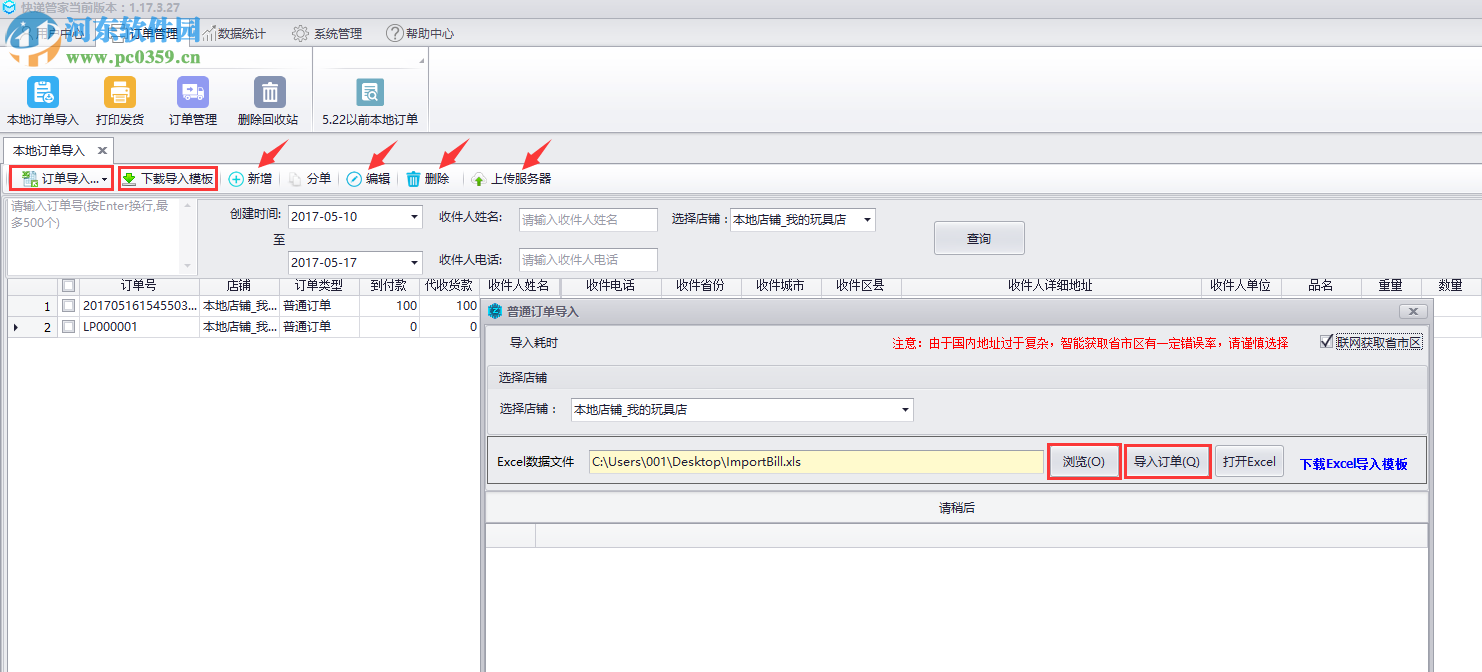Image resolution: width=1482 pixels, height=672 pixels.
Task: Click the 收件省份 column header
Action: [700, 286]
